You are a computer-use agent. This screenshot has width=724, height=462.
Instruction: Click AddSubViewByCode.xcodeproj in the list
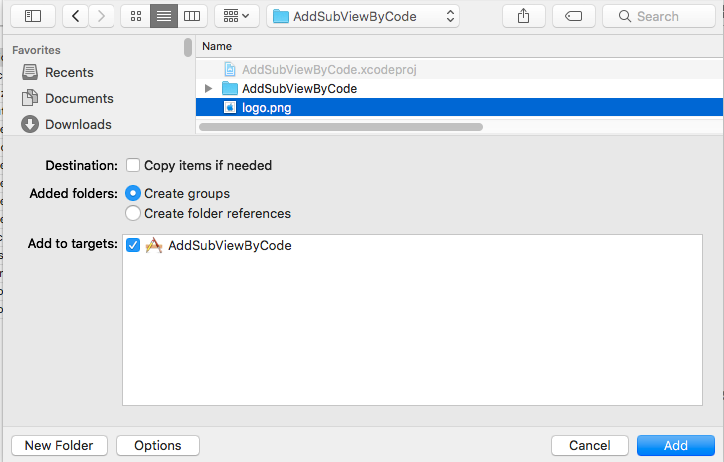[459, 69]
